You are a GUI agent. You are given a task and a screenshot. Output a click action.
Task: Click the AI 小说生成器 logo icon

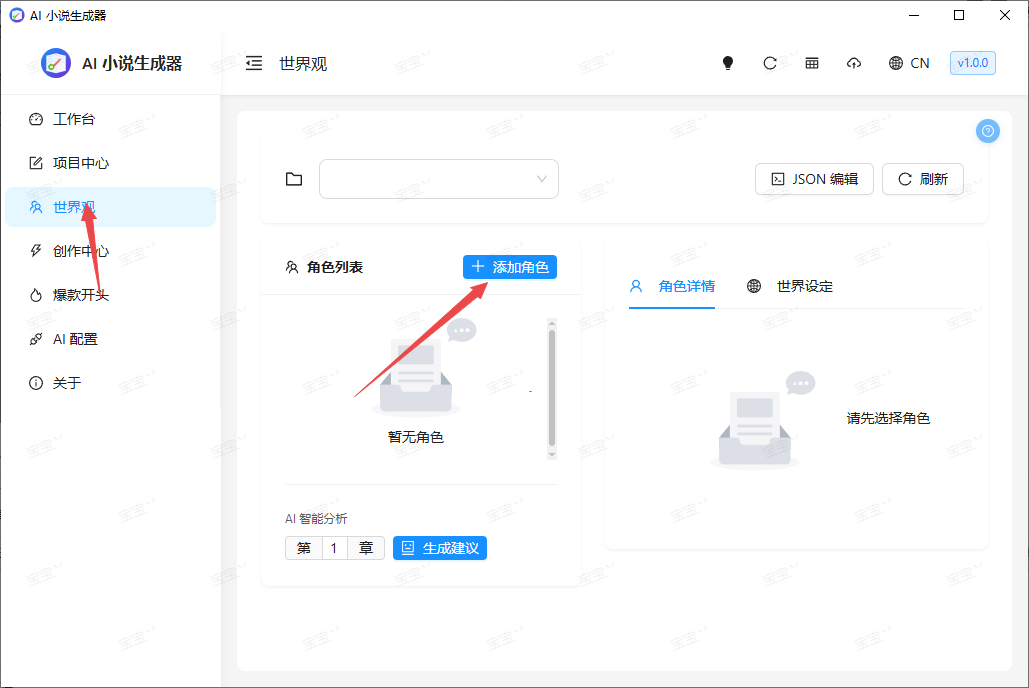click(x=55, y=63)
